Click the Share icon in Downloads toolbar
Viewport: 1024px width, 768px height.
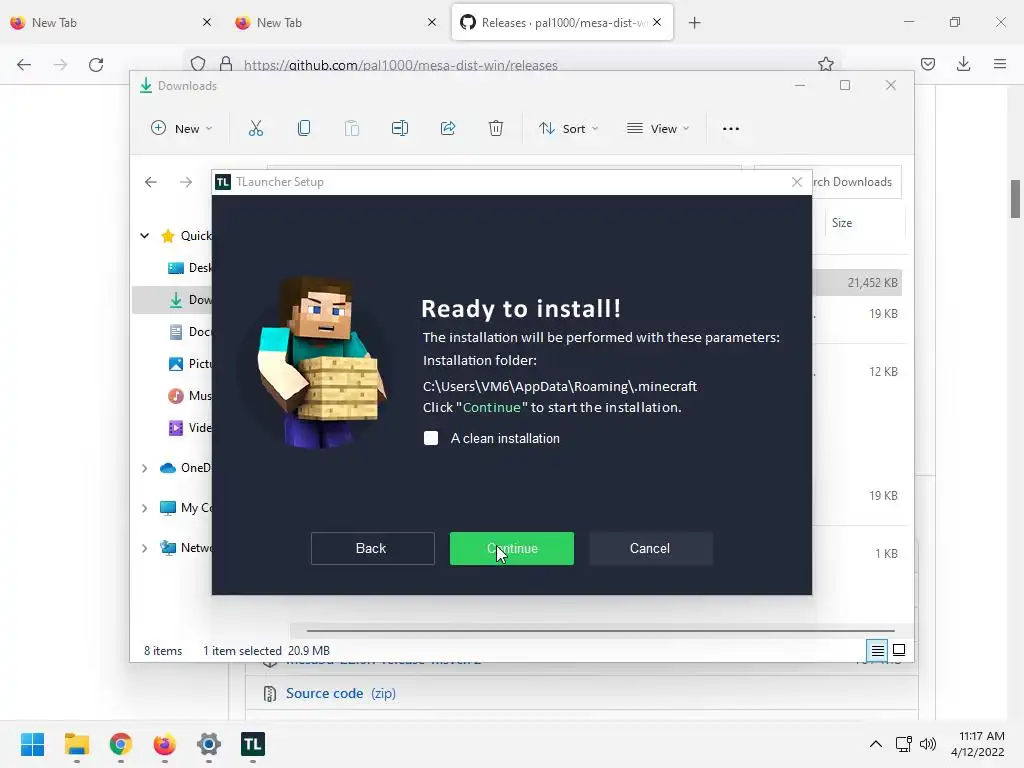tap(448, 129)
